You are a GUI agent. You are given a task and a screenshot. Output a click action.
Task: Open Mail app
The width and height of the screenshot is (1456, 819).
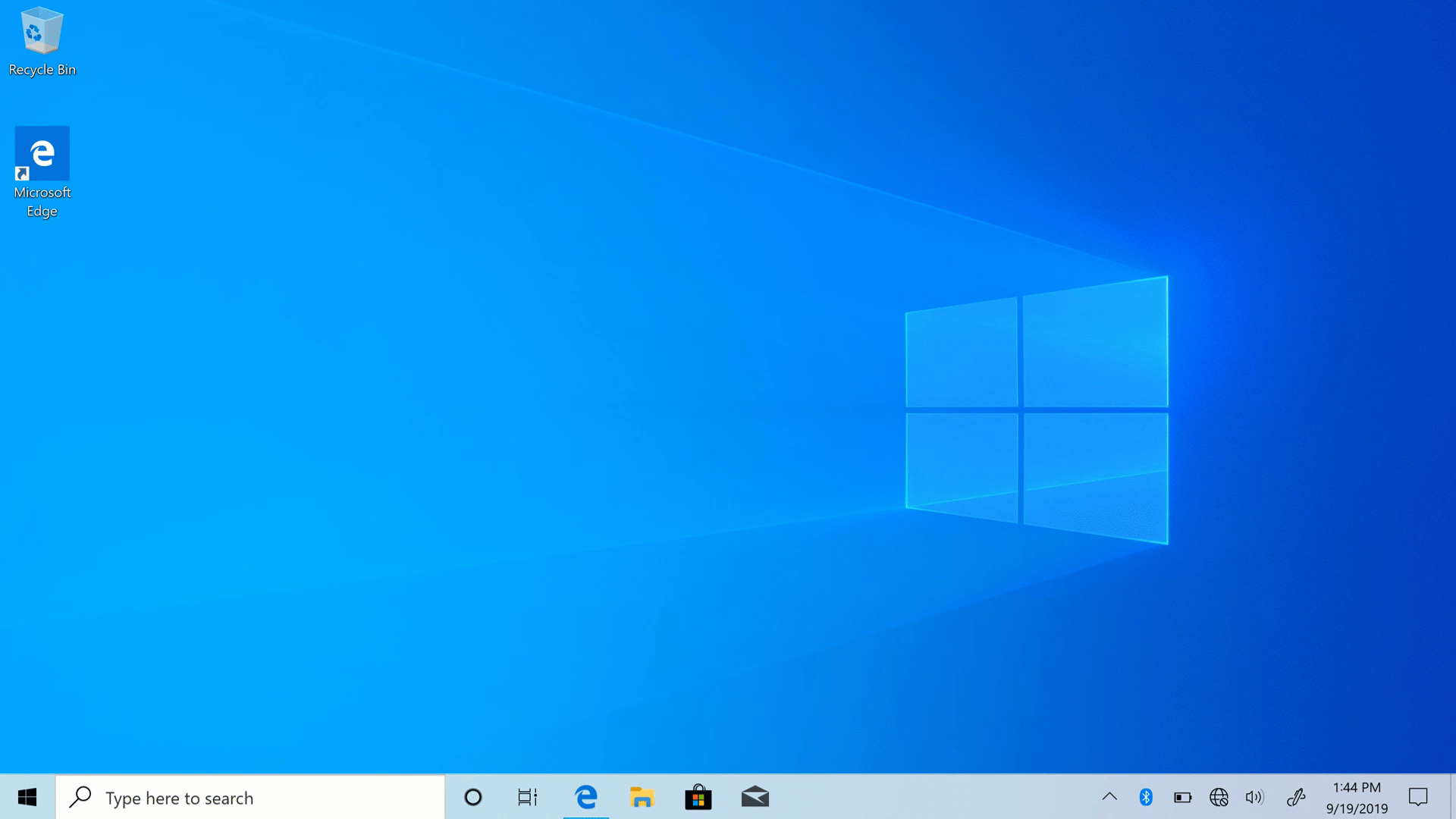click(756, 798)
